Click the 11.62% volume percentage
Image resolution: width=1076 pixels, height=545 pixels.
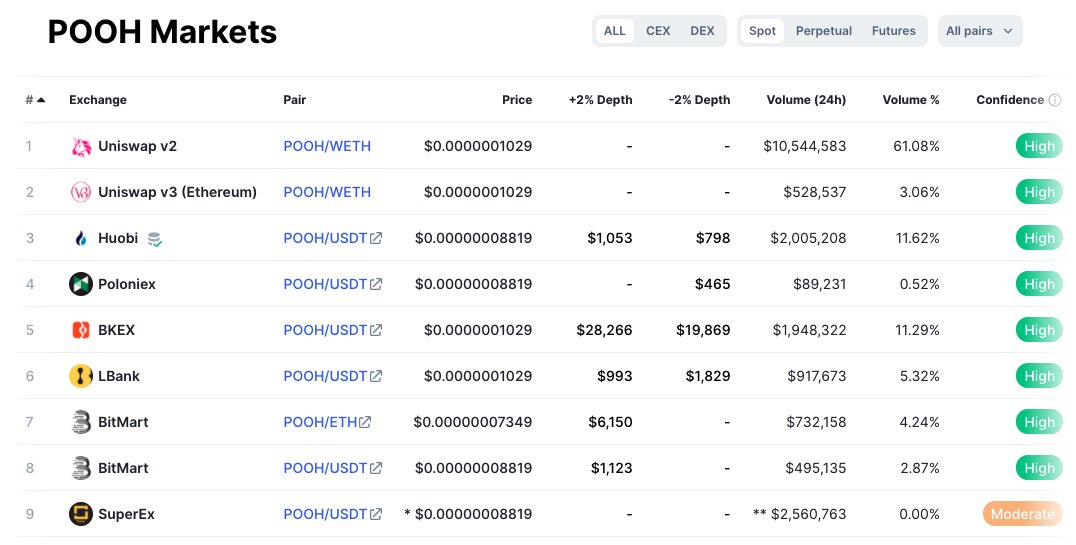pos(917,238)
